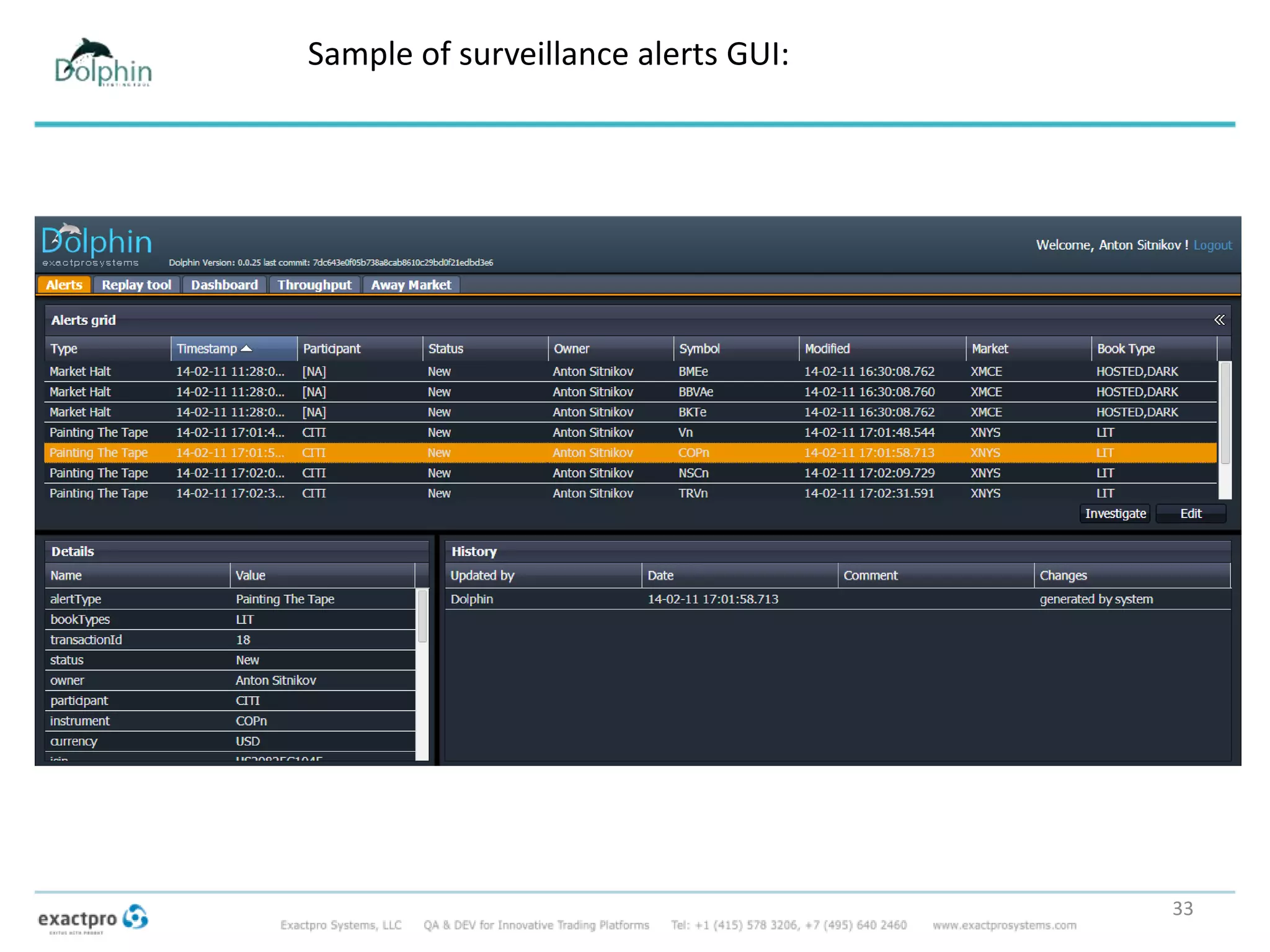Screen dimensions: 1270x952
Task: Click the alertType row in Details
Action: click(230, 599)
